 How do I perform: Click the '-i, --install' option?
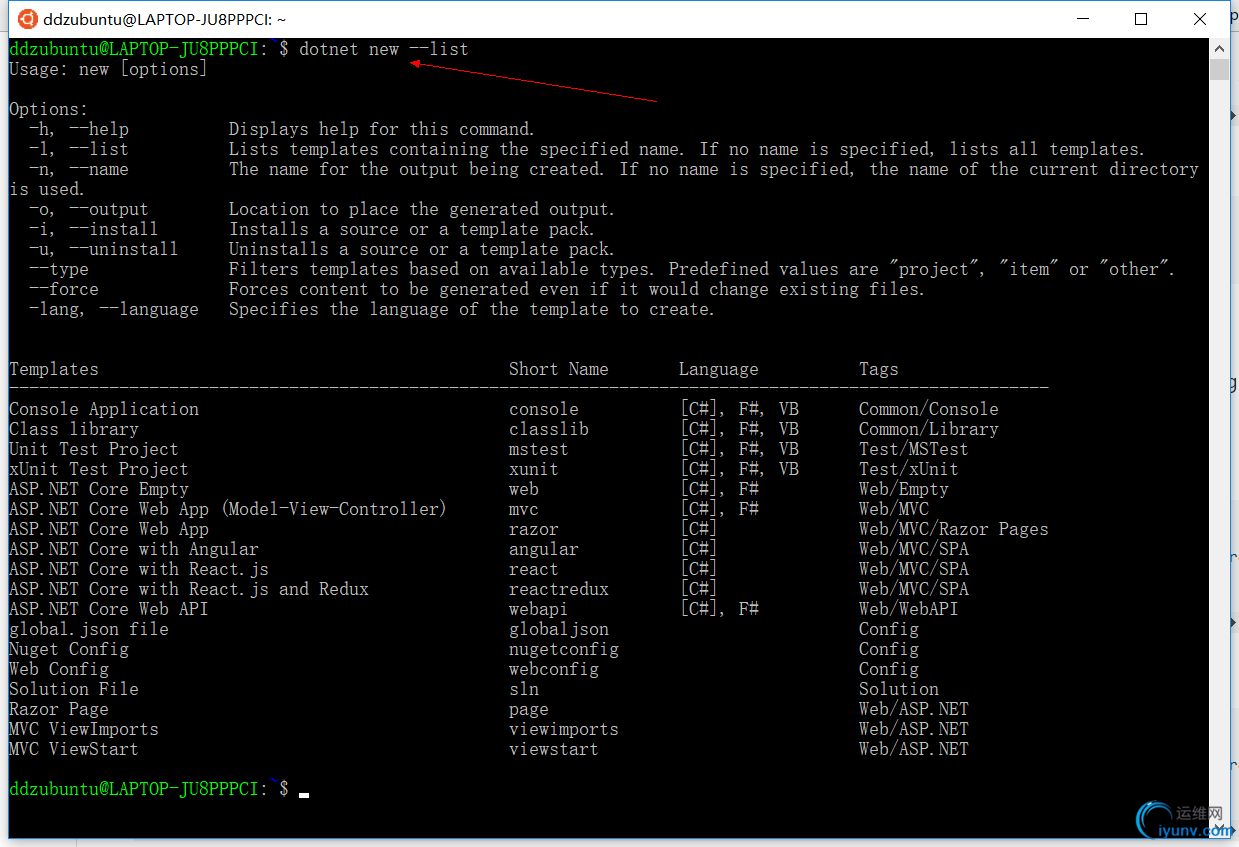coord(94,229)
